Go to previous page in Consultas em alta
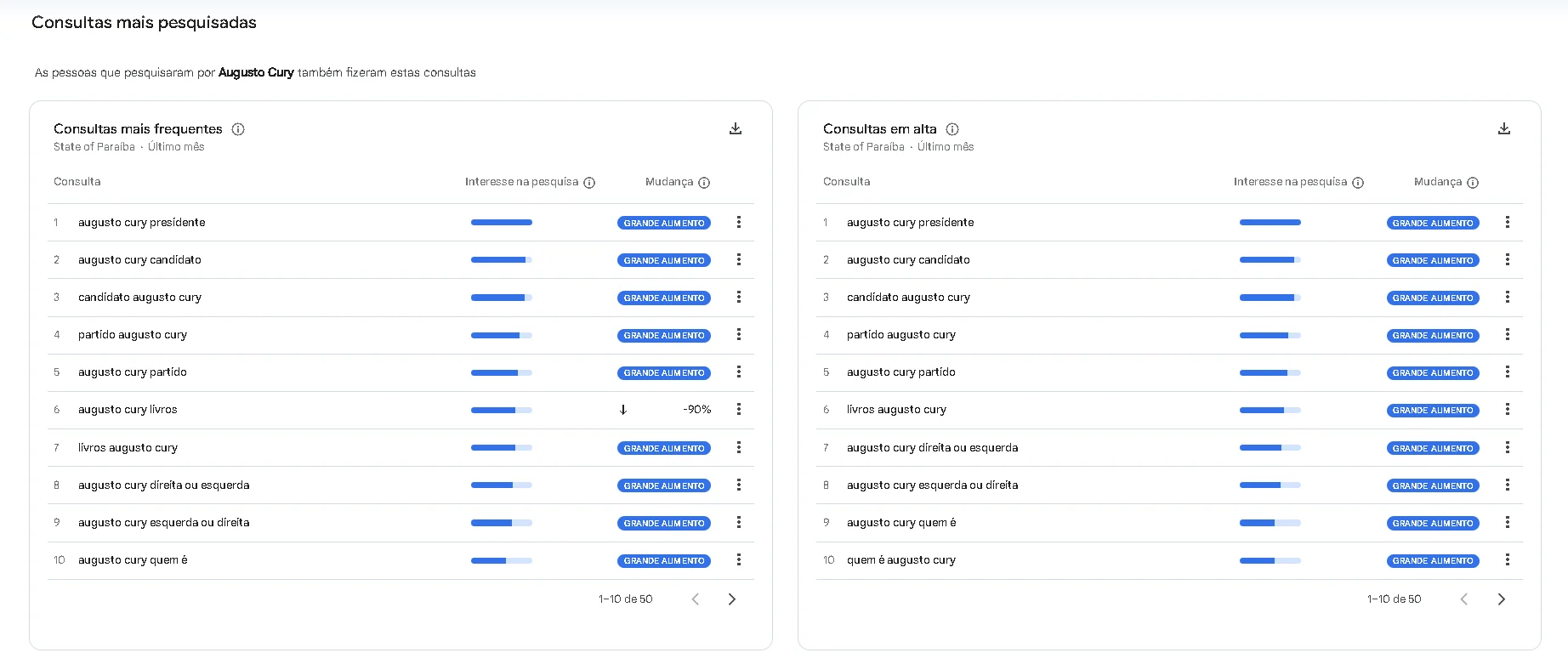 point(1464,599)
